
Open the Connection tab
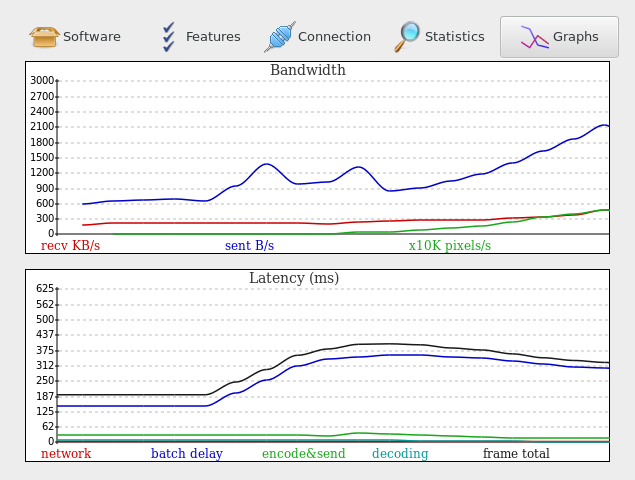[x=318, y=37]
